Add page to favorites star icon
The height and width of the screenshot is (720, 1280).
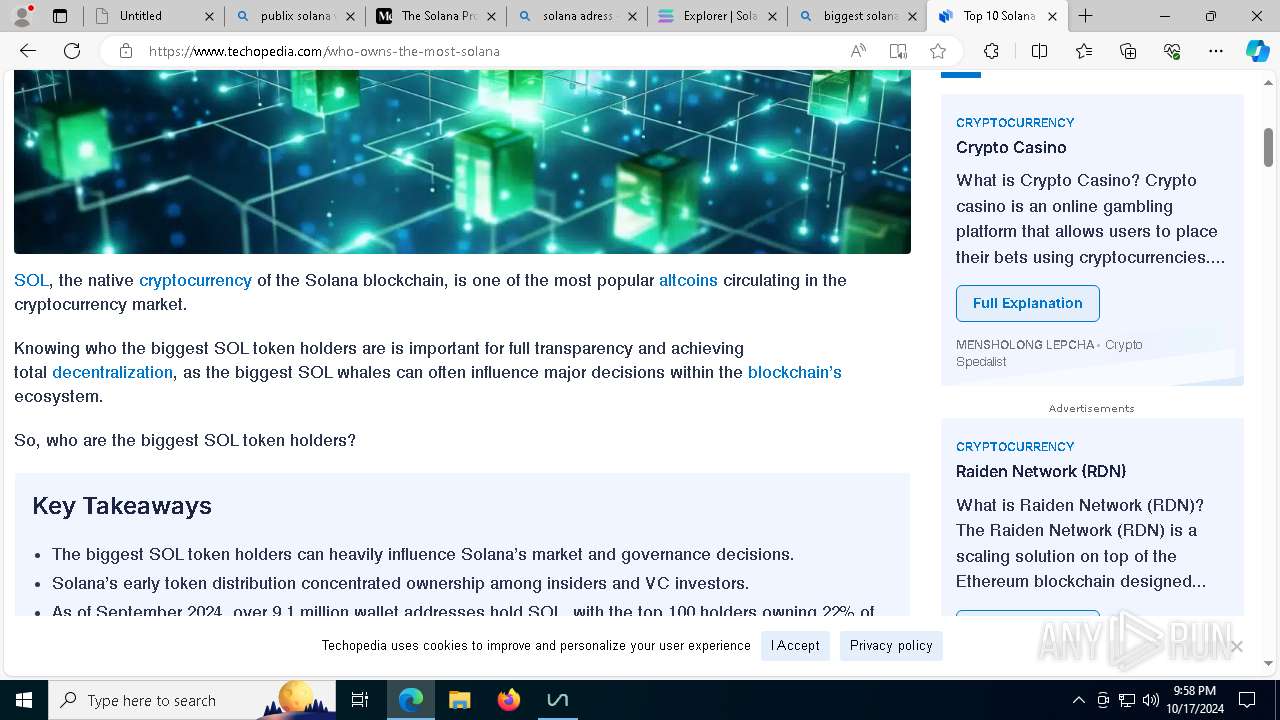tap(937, 51)
